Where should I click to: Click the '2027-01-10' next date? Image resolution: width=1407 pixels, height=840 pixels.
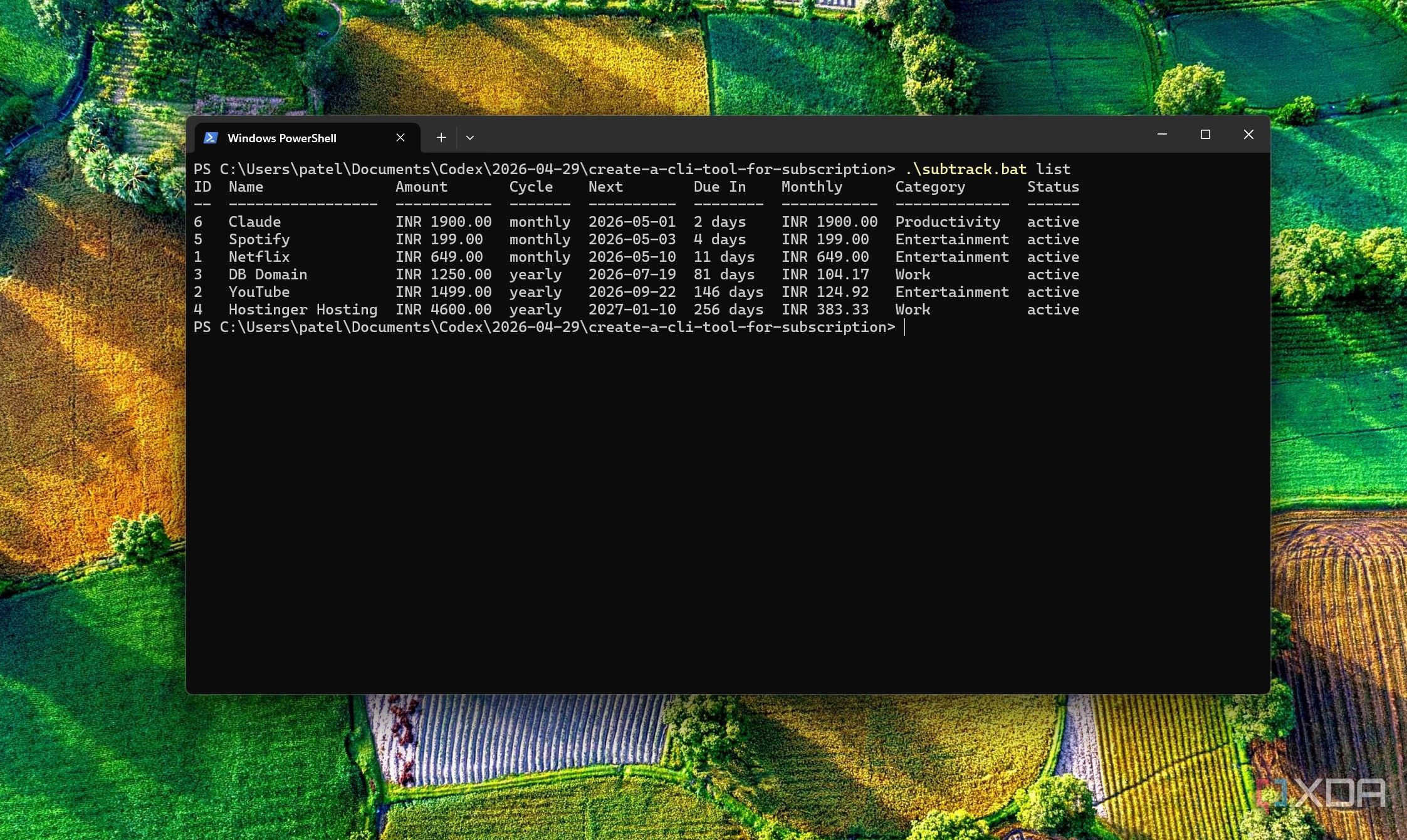[632, 309]
